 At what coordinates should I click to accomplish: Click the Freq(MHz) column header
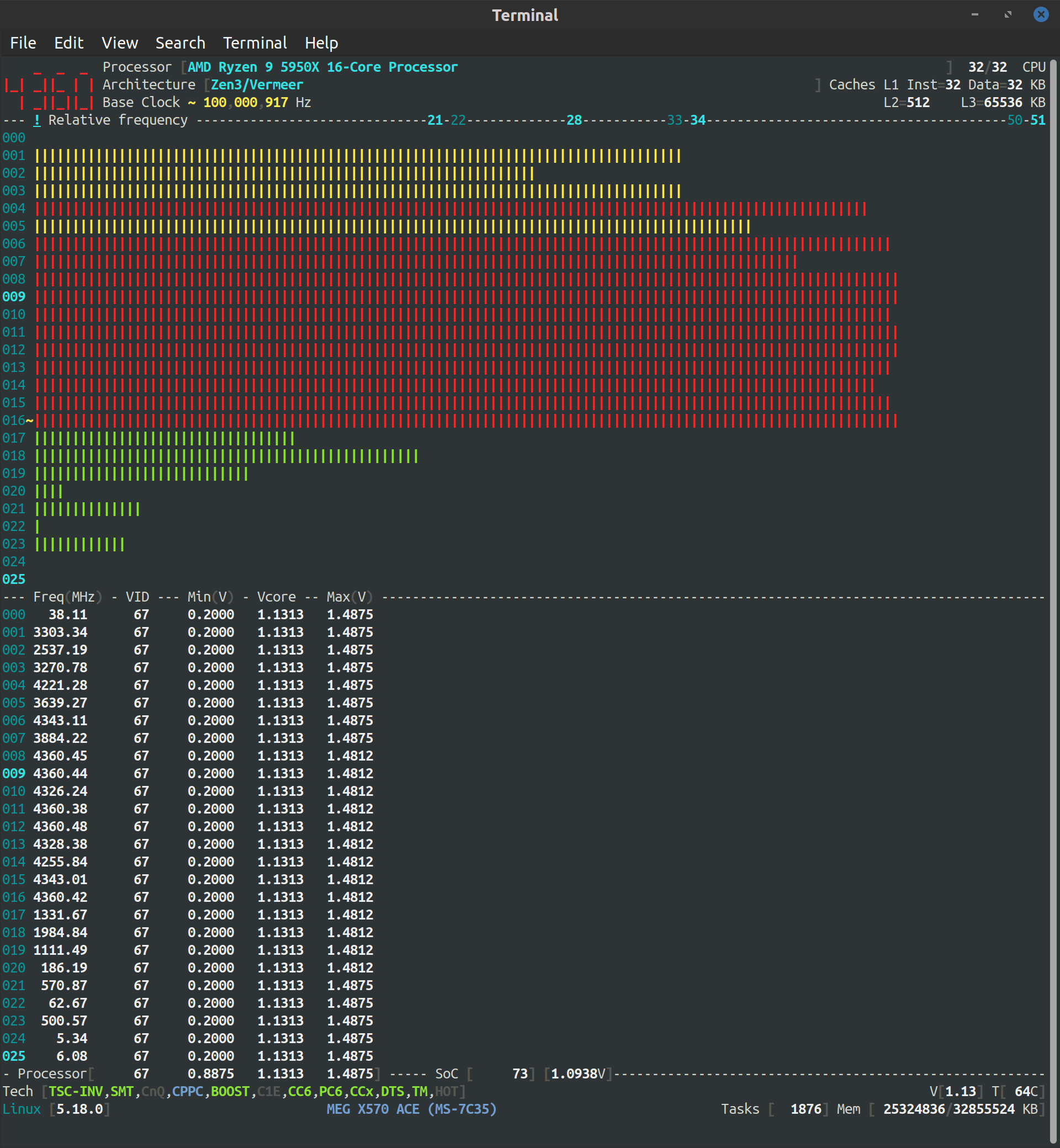coord(68,597)
